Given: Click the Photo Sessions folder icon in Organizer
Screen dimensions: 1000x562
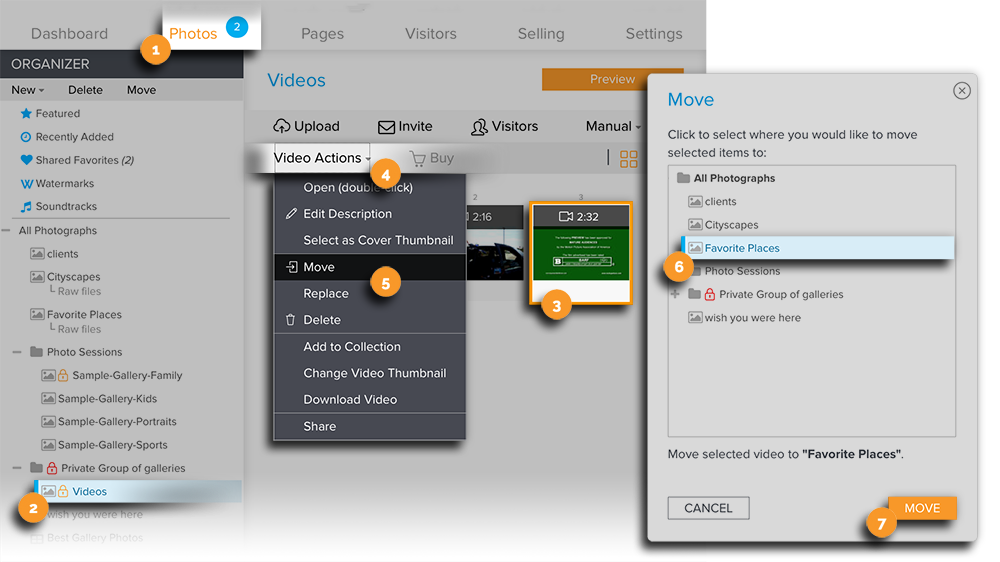Looking at the screenshot, I should tap(36, 352).
